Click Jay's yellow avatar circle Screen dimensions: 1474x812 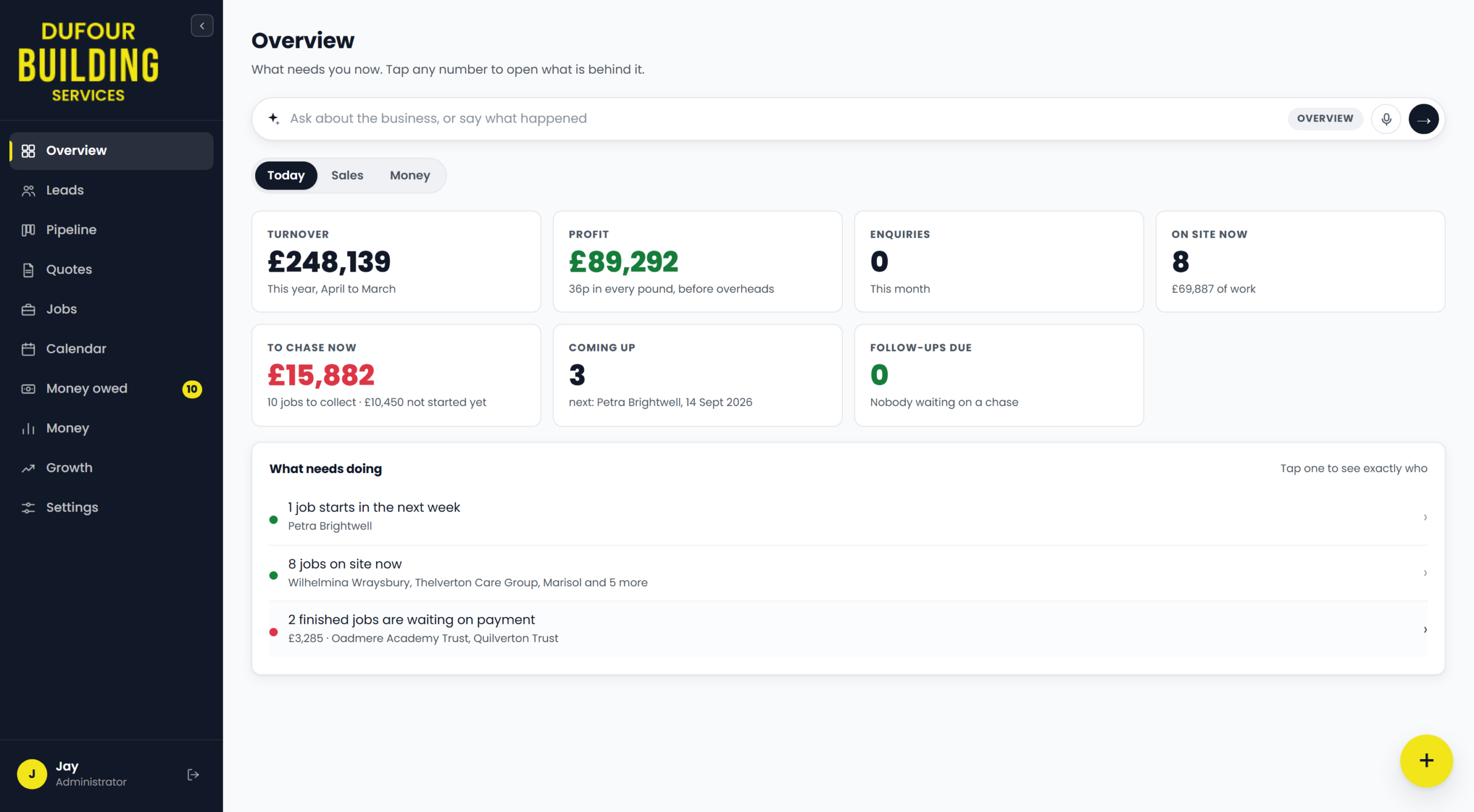(x=32, y=774)
